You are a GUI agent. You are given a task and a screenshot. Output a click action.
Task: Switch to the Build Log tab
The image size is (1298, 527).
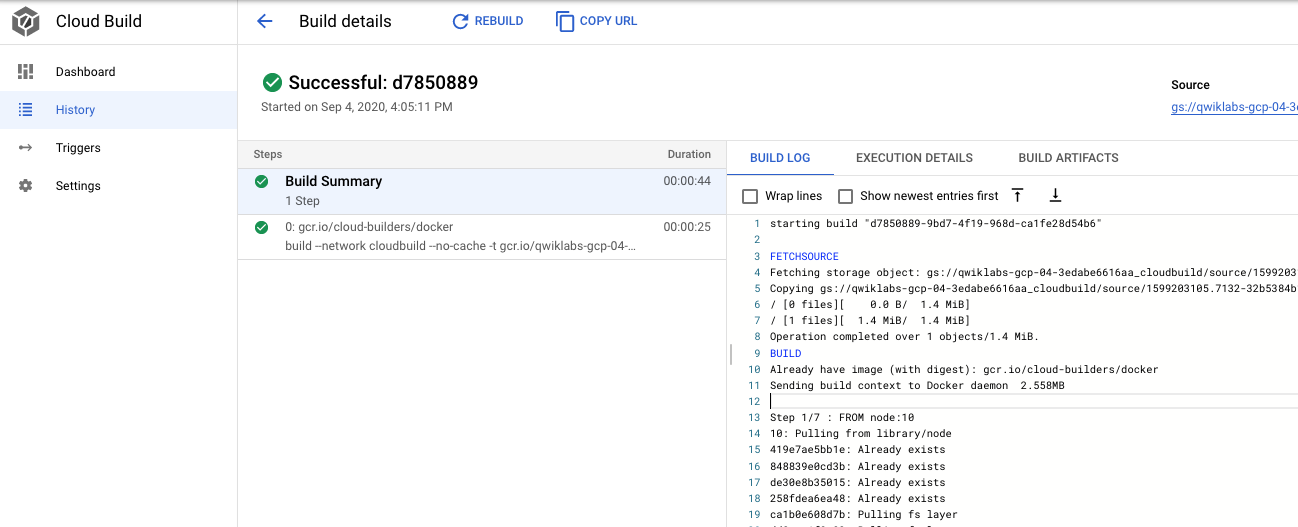pos(780,158)
